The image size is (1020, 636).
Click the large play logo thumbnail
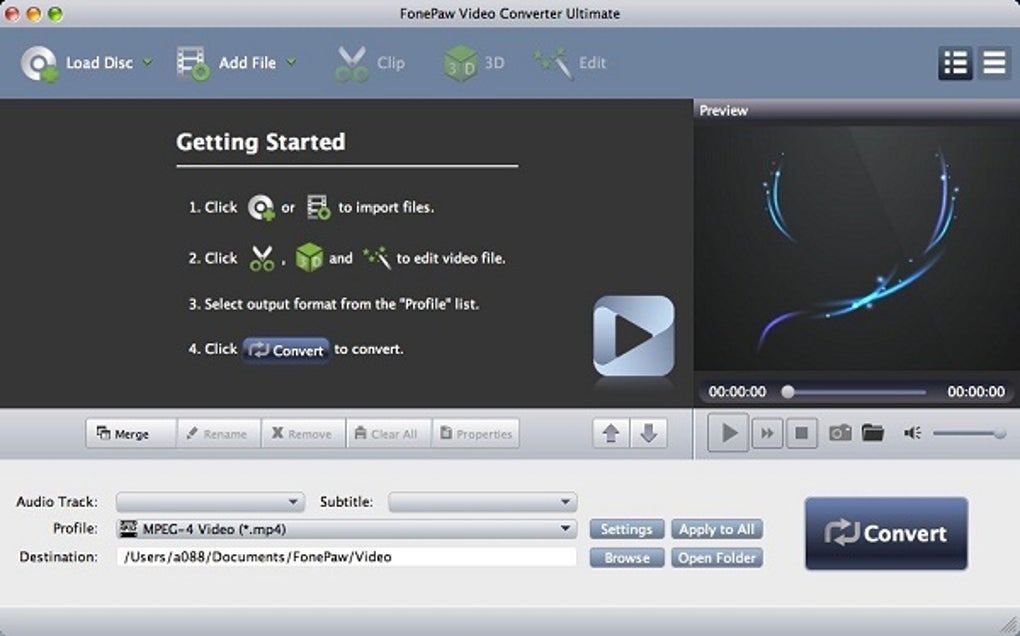(633, 336)
